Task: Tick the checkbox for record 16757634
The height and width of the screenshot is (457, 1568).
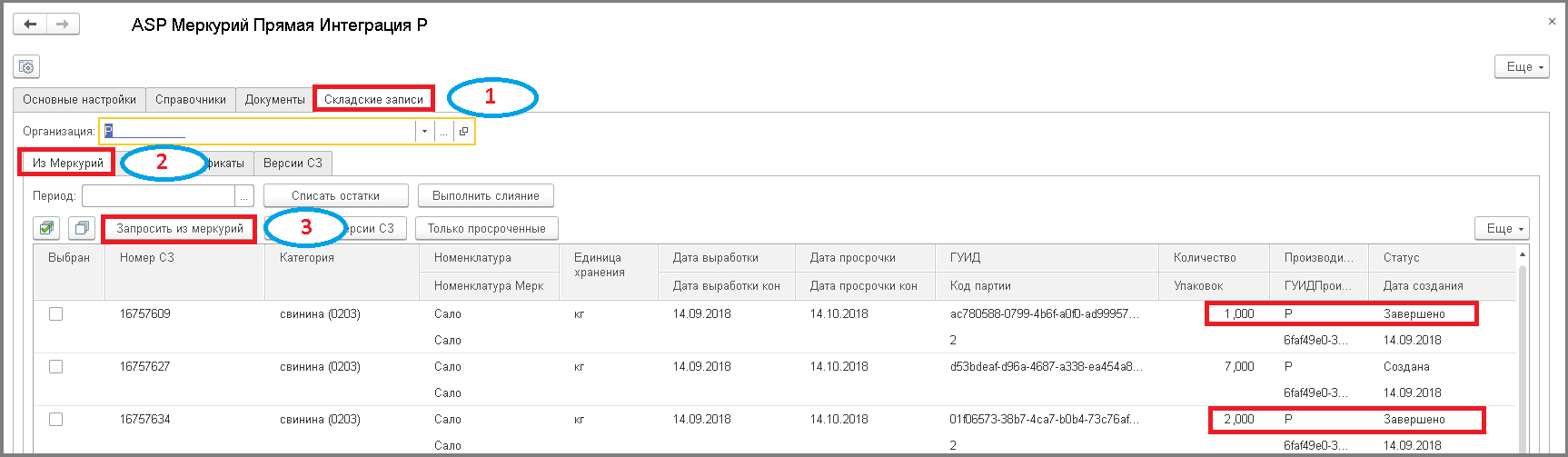Action: [56, 419]
